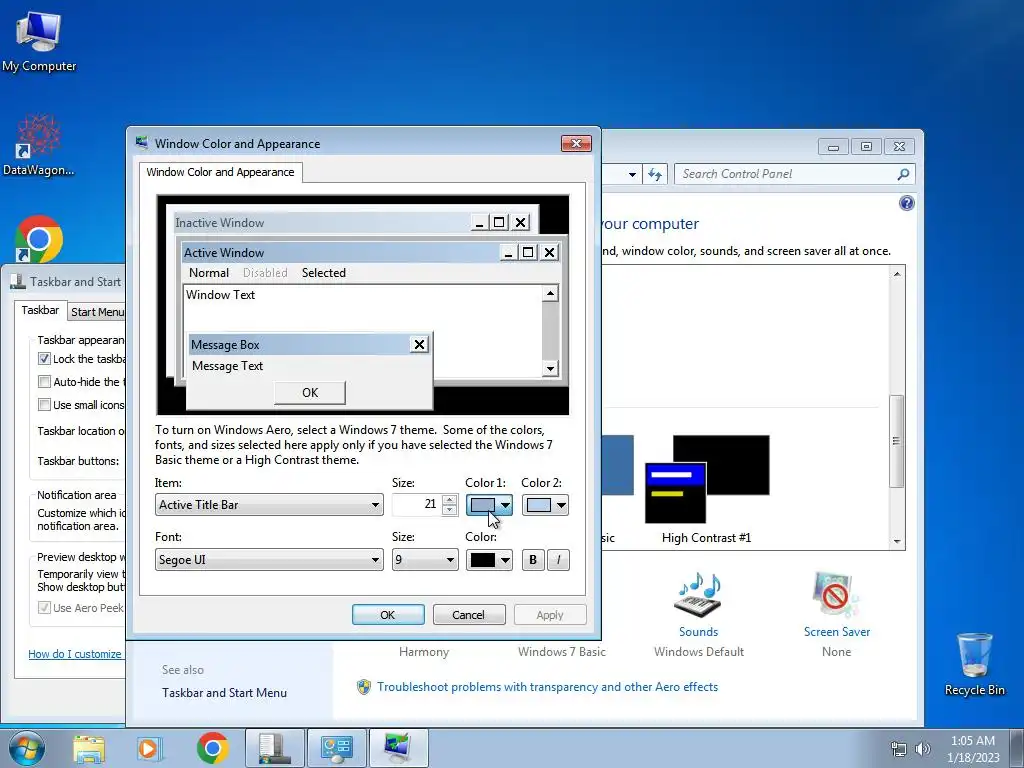This screenshot has height=768, width=1024.
Task: Launch Windows Media Player from taskbar
Action: 149,749
